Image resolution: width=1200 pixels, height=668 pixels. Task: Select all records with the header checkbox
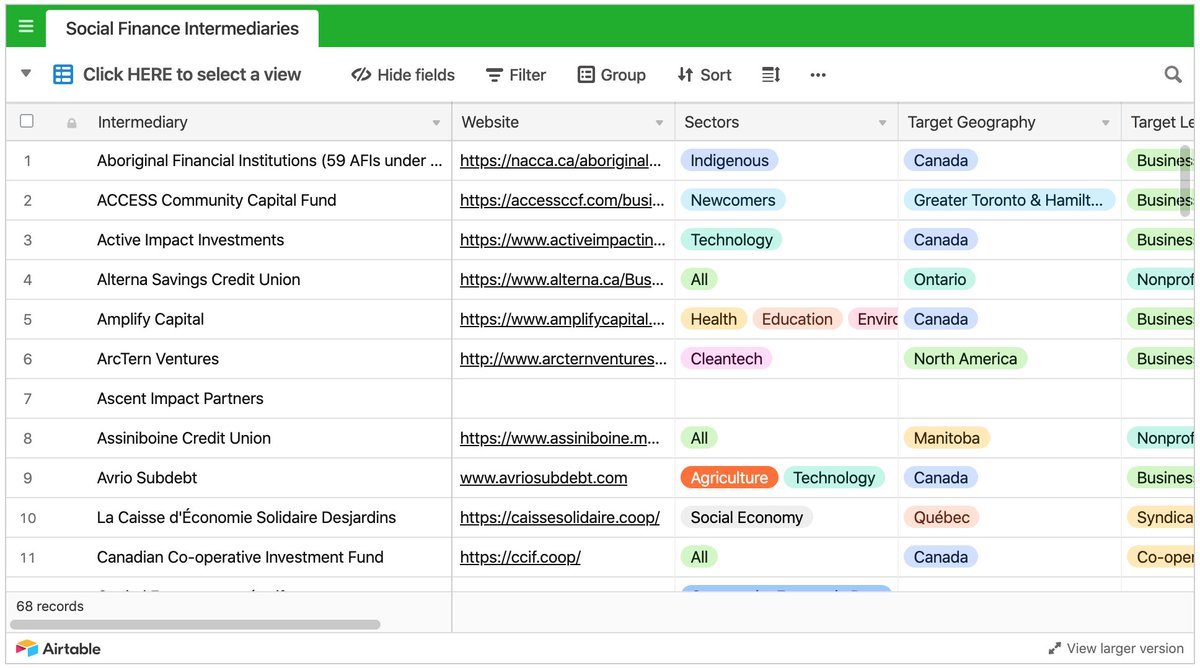tap(25, 121)
